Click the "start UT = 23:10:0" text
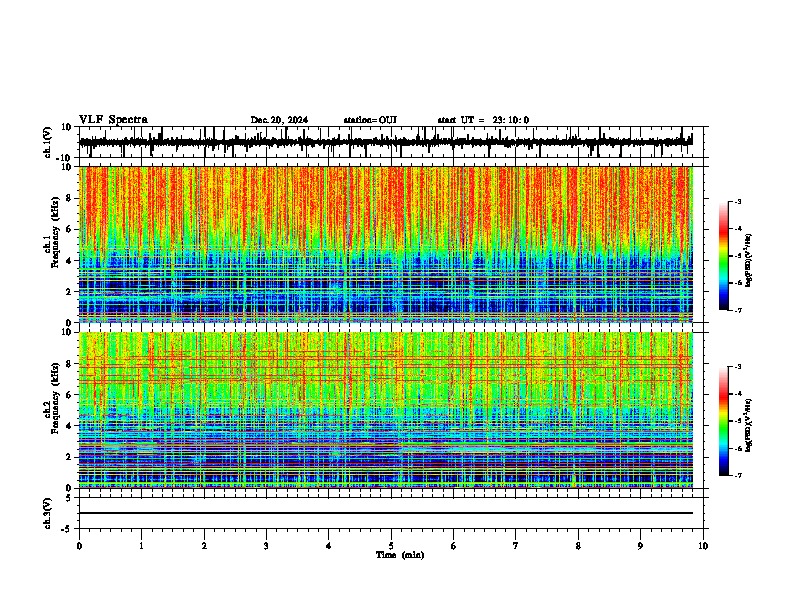 tap(483, 120)
